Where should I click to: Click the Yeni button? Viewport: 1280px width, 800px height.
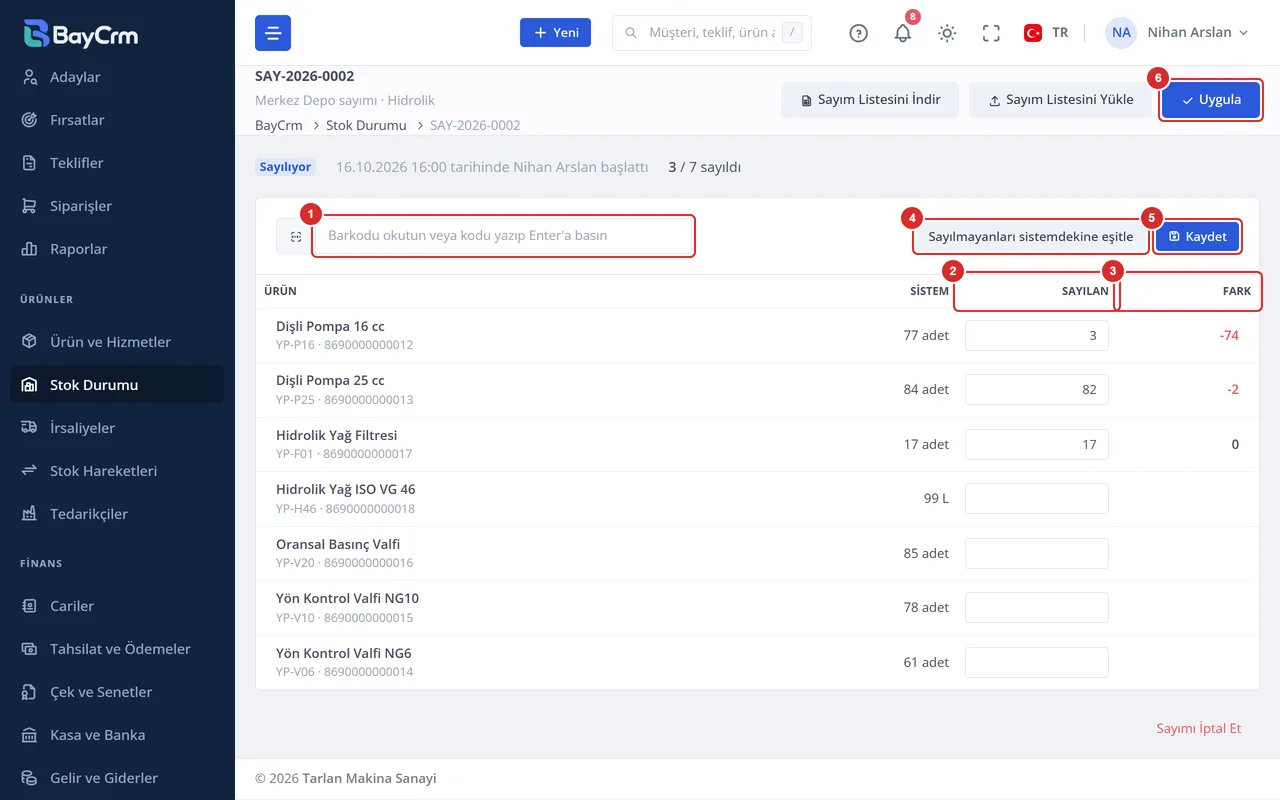(555, 33)
